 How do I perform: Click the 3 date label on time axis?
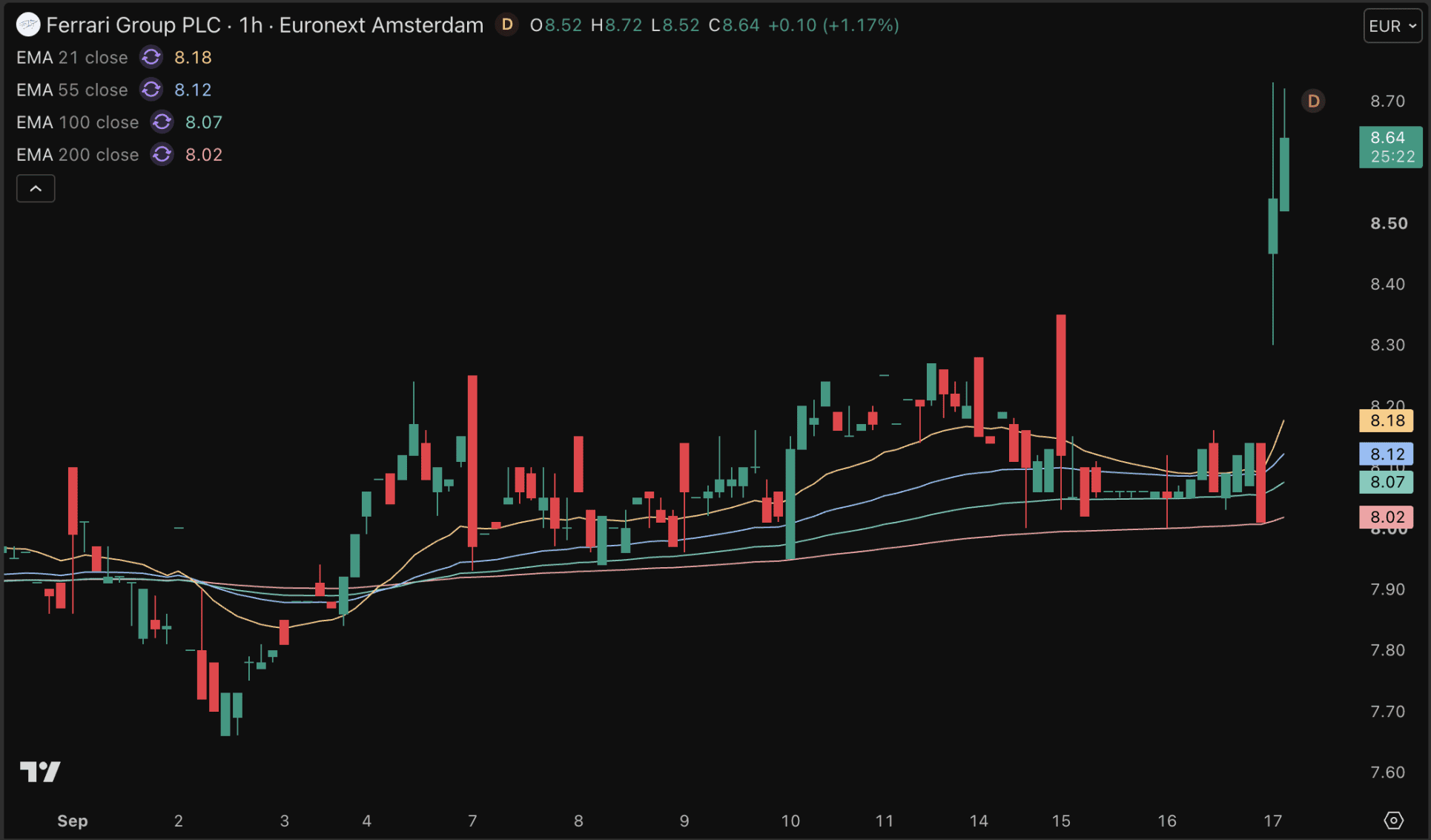click(x=285, y=821)
